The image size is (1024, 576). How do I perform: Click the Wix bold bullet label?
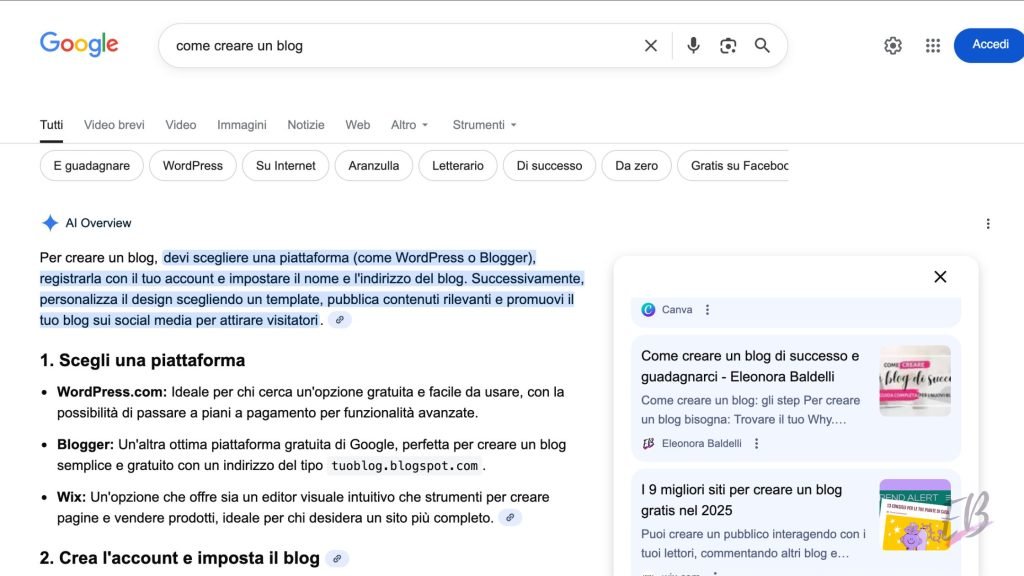coord(71,497)
